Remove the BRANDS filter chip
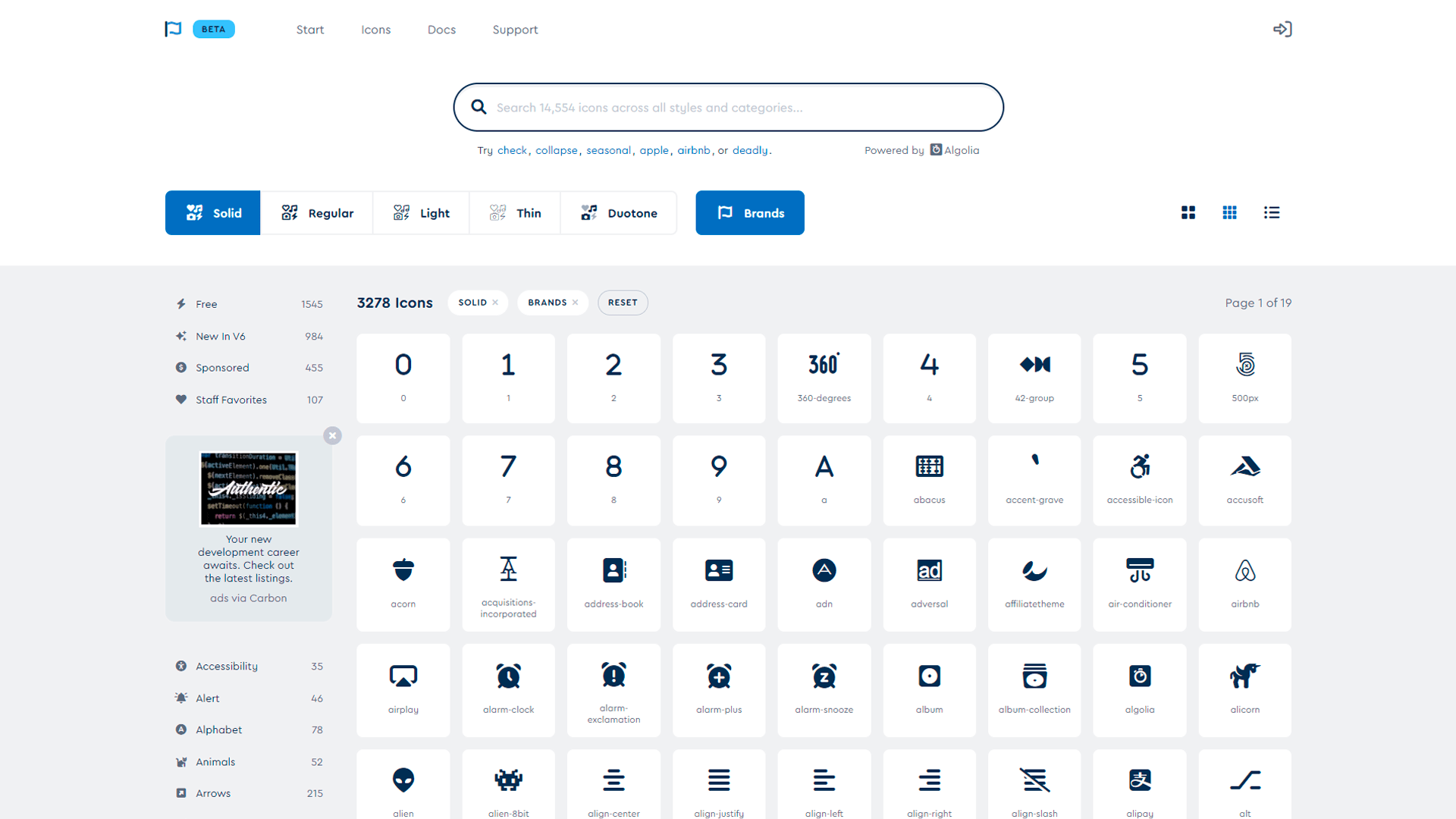The image size is (1456, 819). tap(575, 303)
